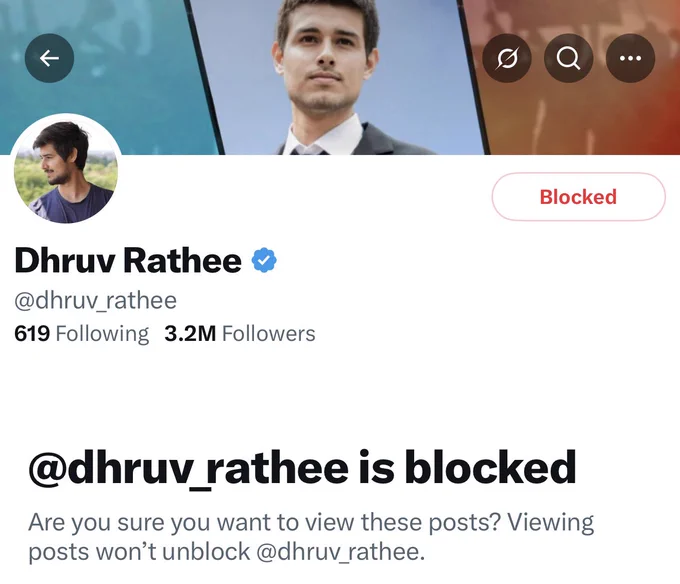Click @dhruv_rathee mention in the warning text
This screenshot has height=584, width=680.
(x=341, y=552)
